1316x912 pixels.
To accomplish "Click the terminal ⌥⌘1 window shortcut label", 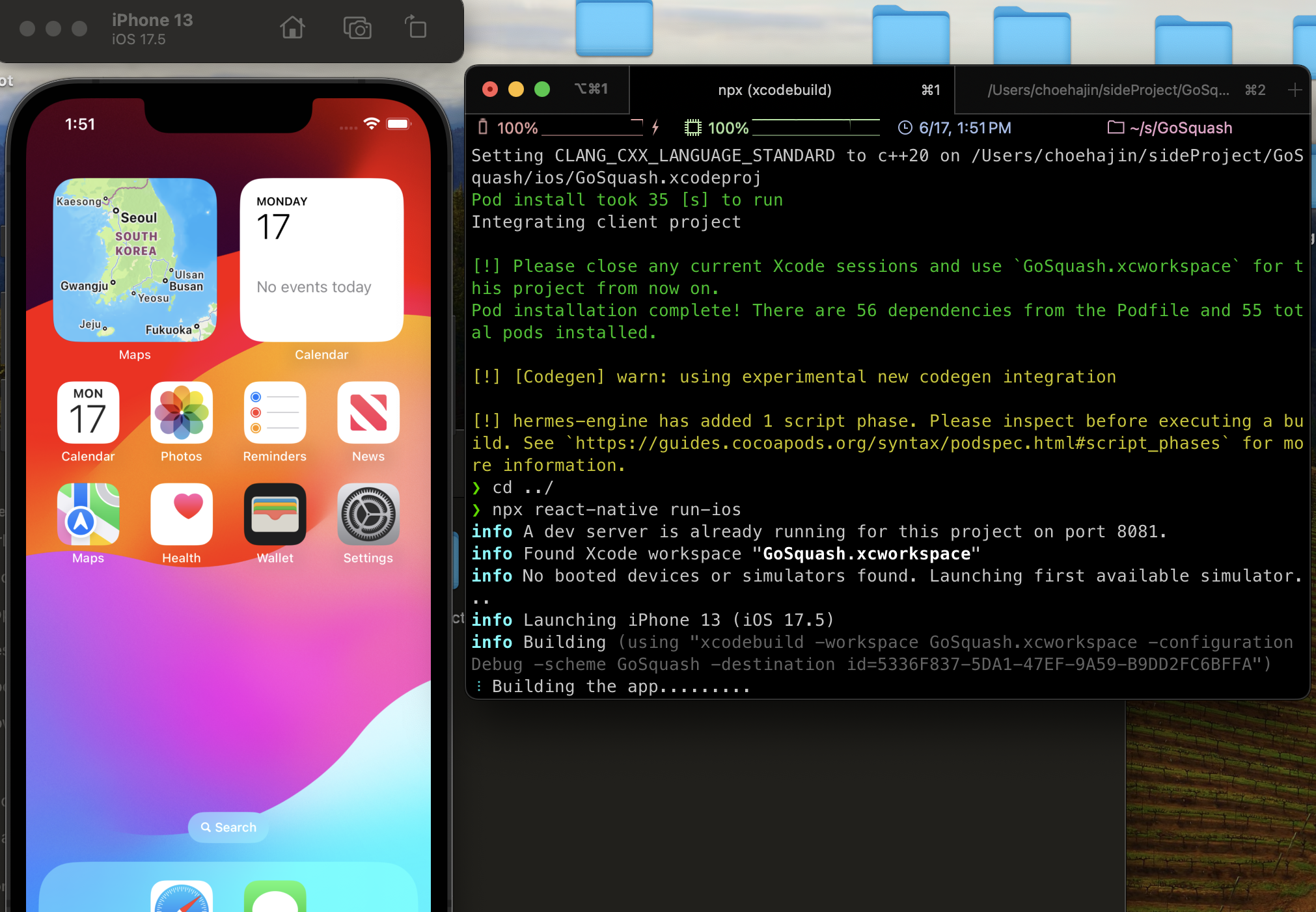I will [591, 88].
